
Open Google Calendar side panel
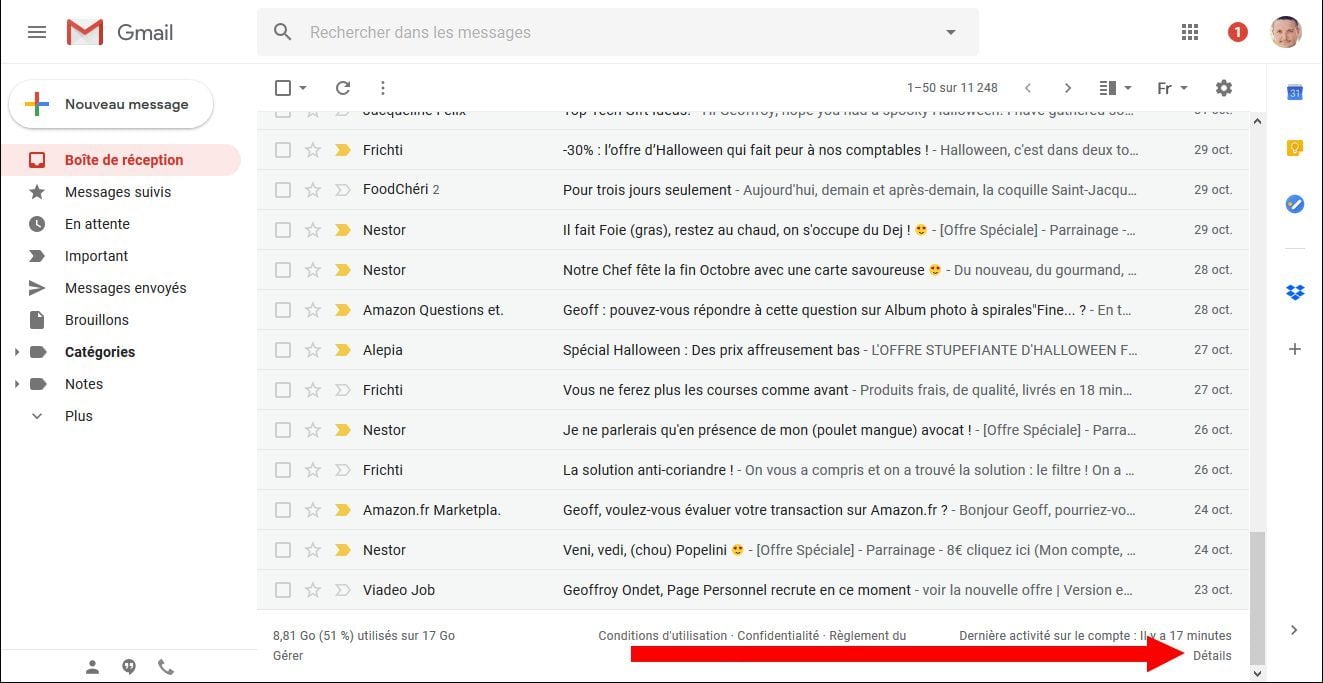1295,93
